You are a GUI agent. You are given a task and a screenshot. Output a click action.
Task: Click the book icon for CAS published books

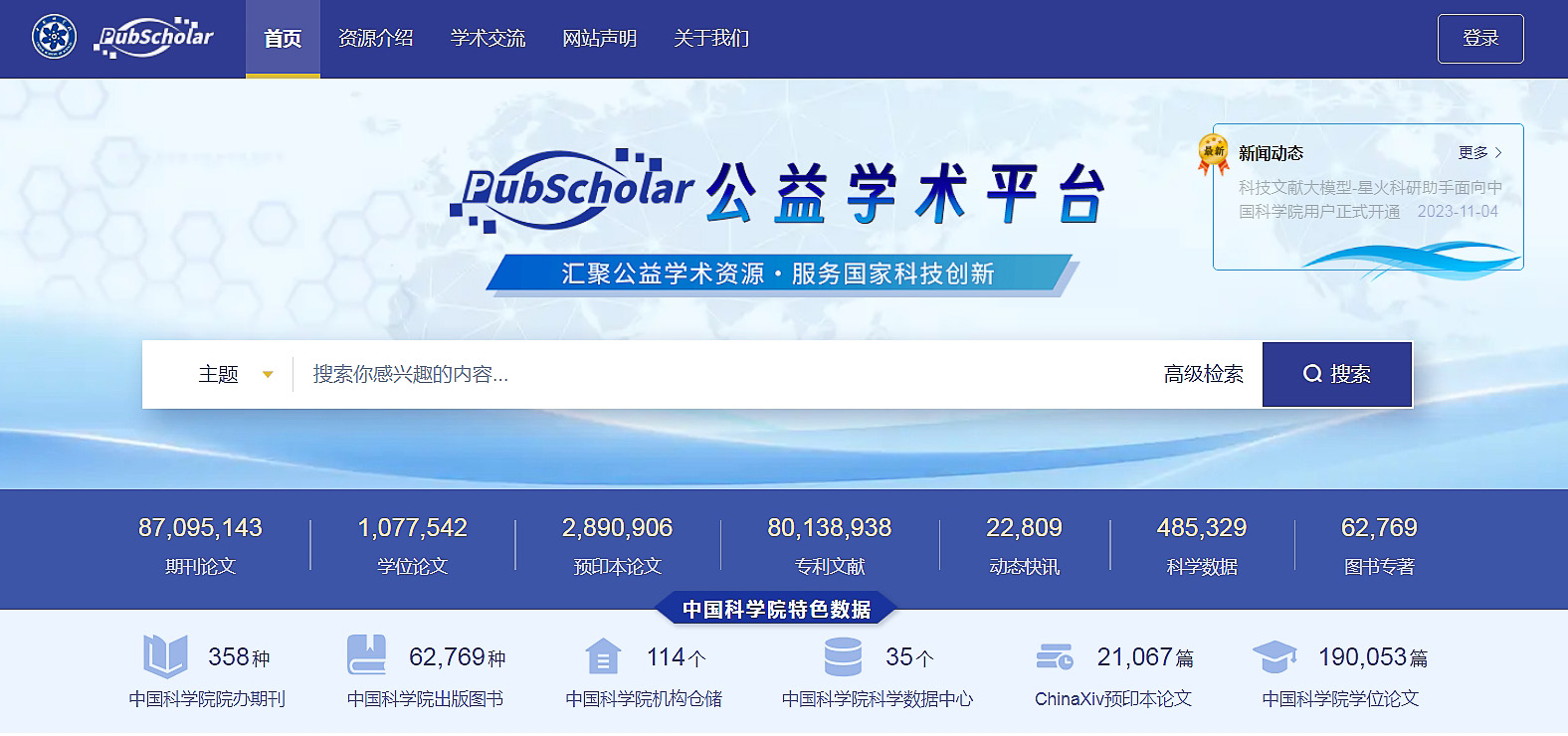(366, 656)
